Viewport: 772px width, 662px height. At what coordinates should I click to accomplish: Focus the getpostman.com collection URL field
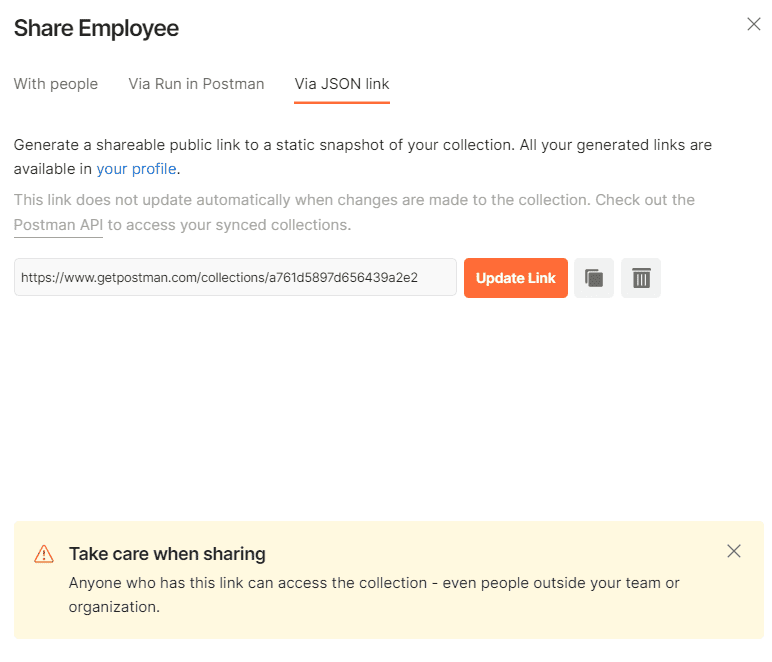tap(235, 278)
